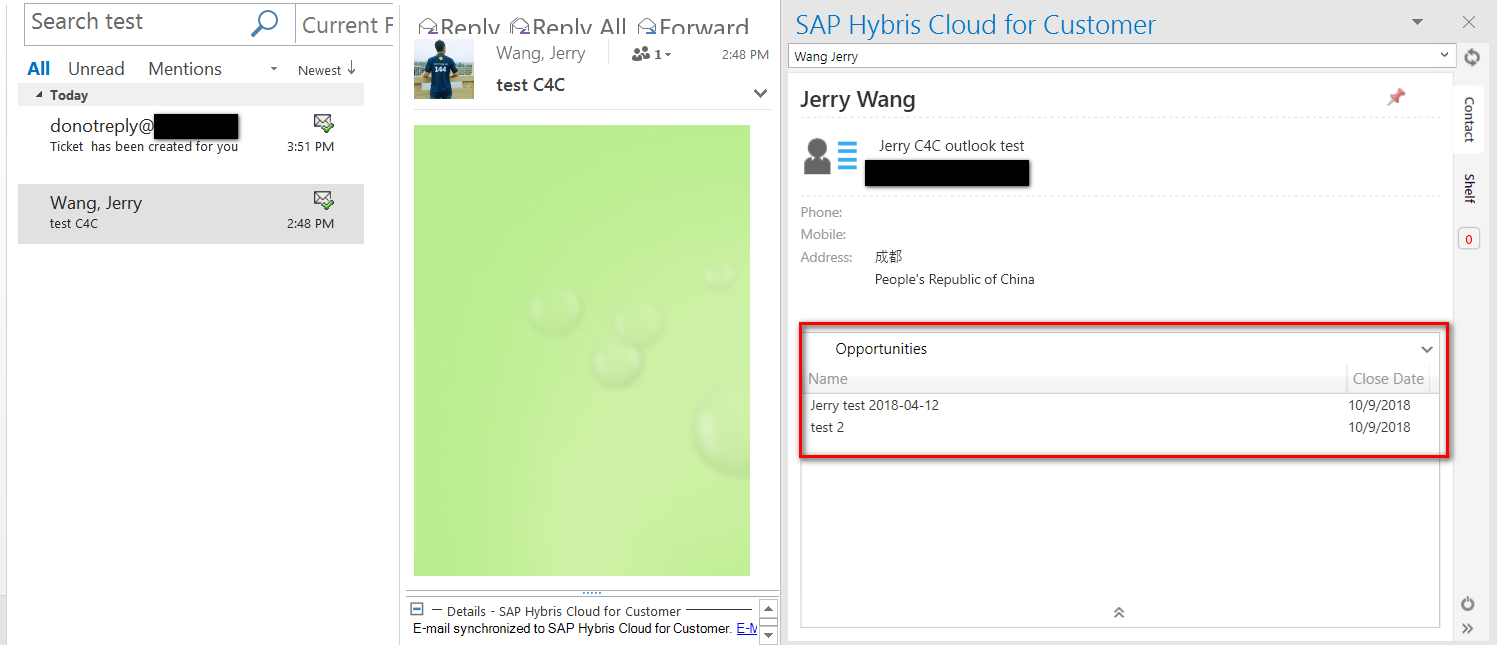This screenshot has height=645, width=1497.
Task: Open the filter dropdown arrow next to Mentions
Action: [274, 70]
